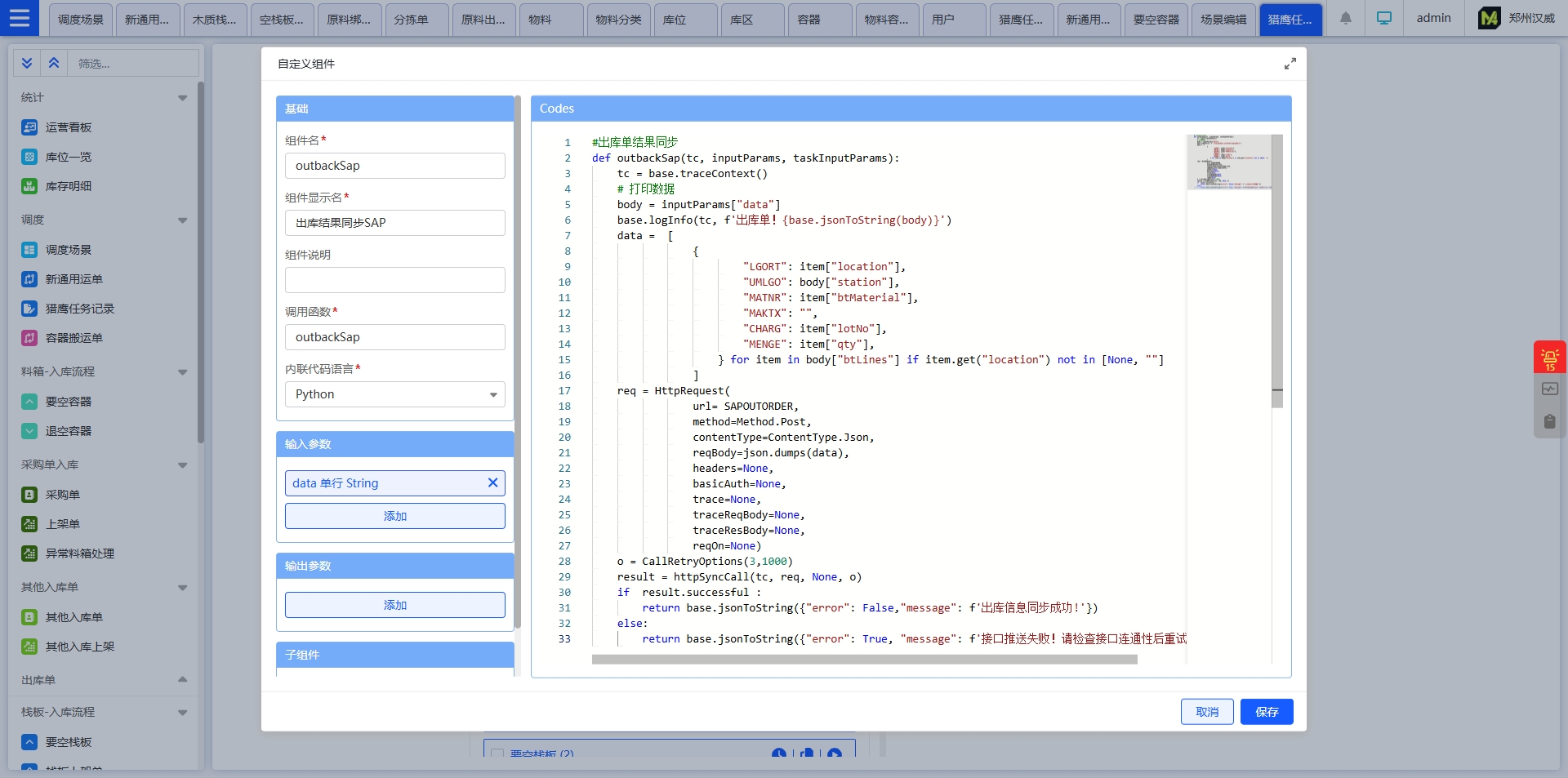Image resolution: width=1568 pixels, height=778 pixels.
Task: Switch to the 场景编辑 tab
Action: 1223,20
